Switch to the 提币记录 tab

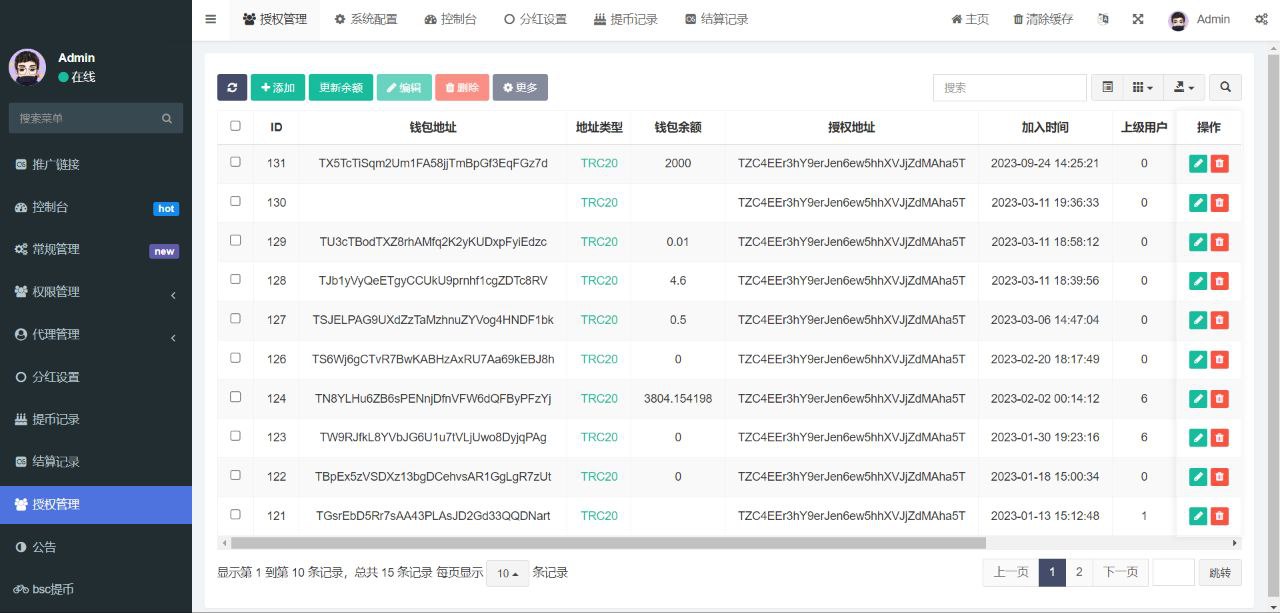(625, 19)
